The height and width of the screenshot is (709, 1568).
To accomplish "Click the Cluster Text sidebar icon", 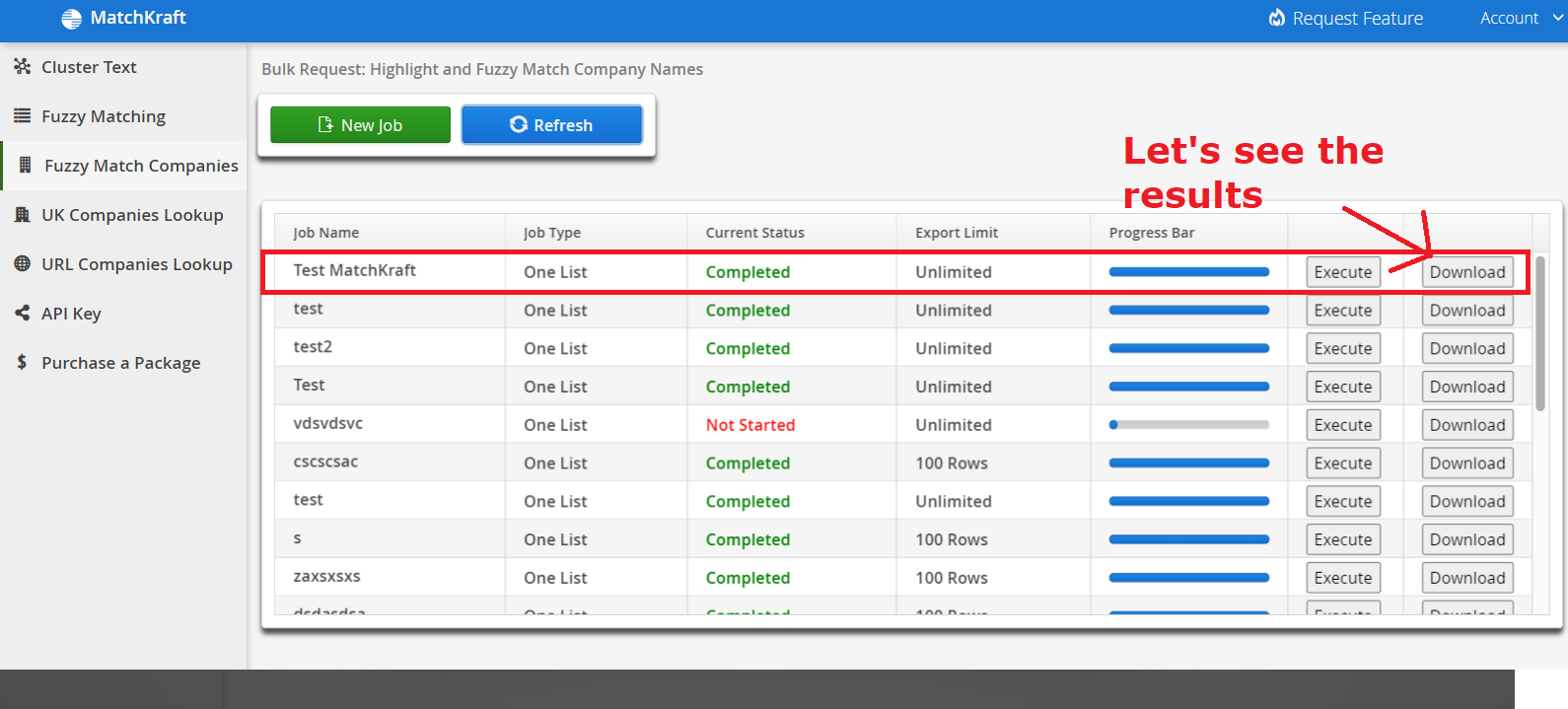I will [x=22, y=66].
